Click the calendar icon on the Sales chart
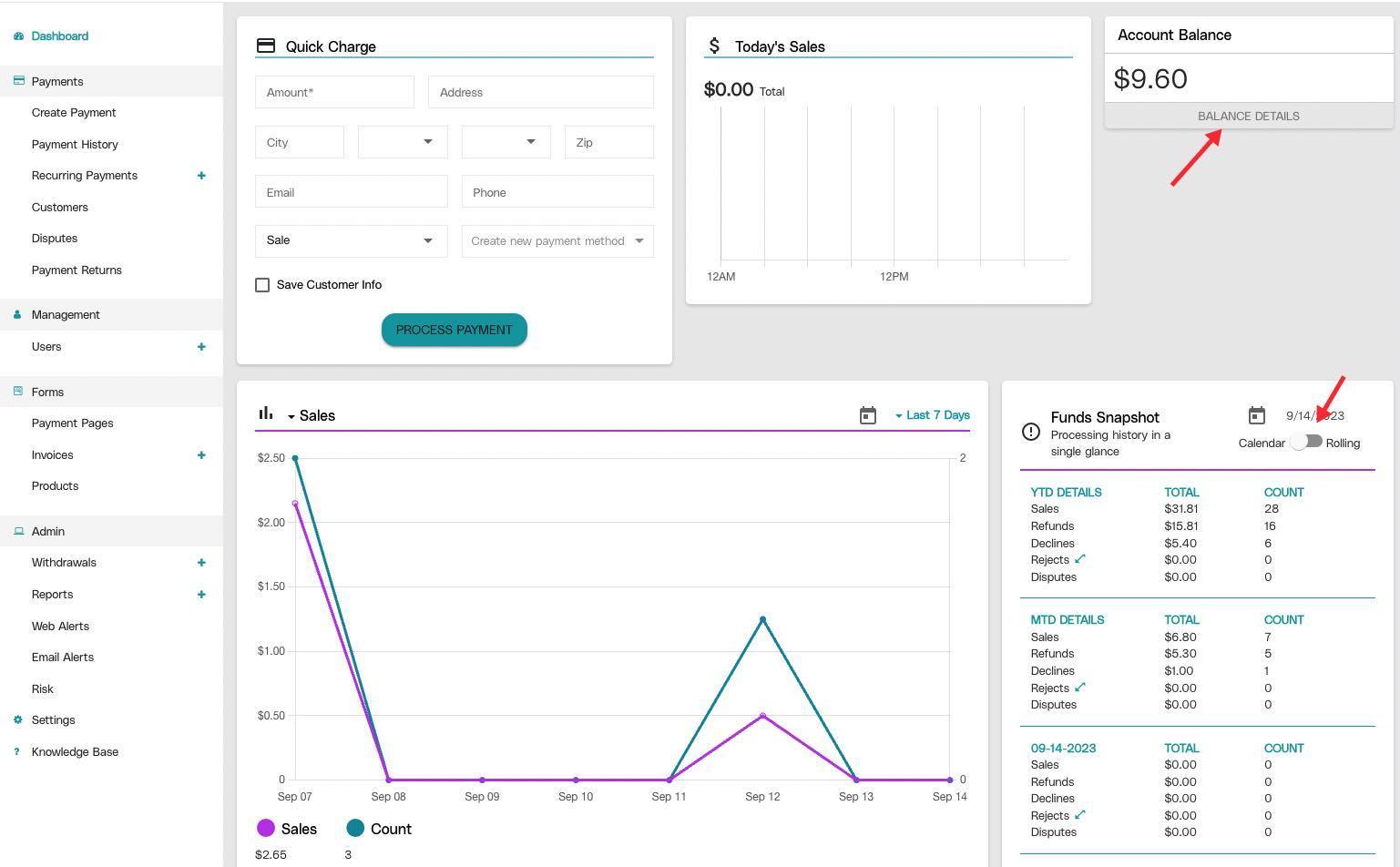 point(867,414)
